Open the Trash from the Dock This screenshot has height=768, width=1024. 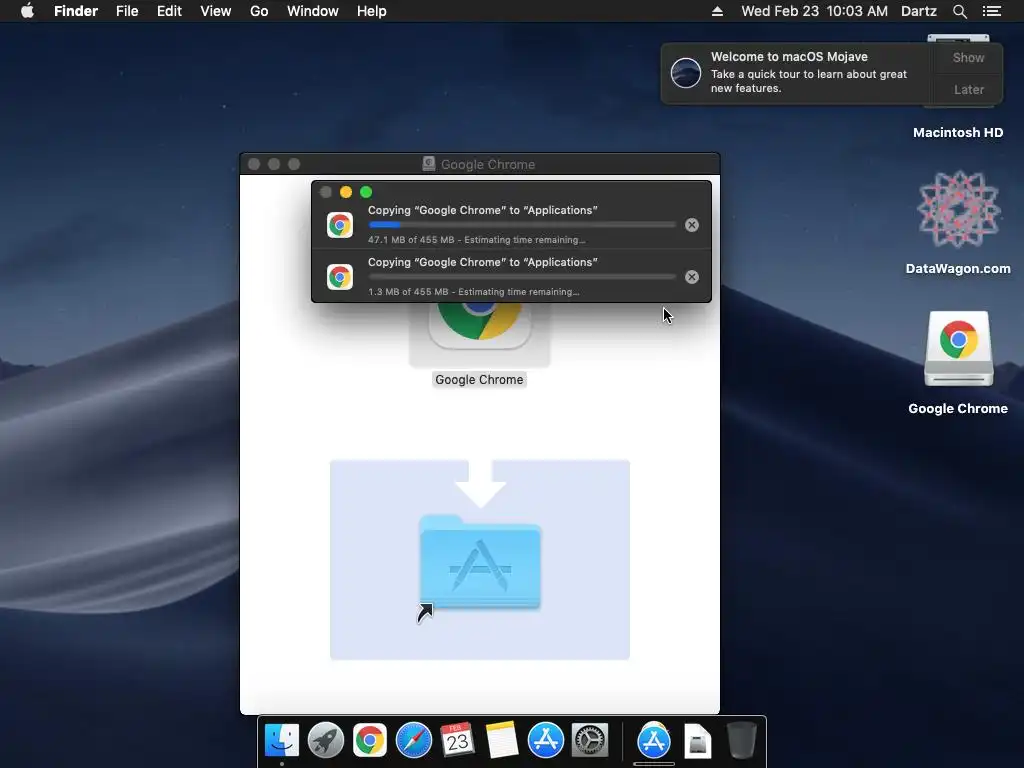tap(741, 741)
